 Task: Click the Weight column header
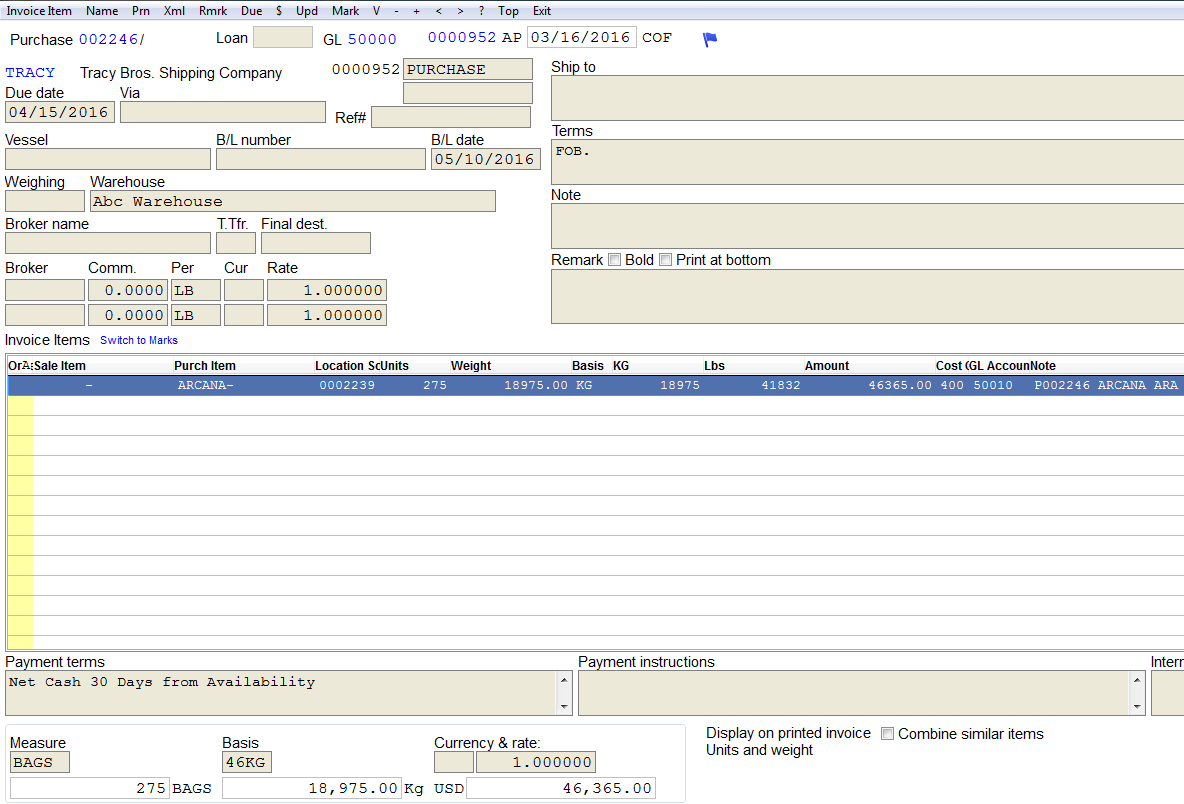470,365
